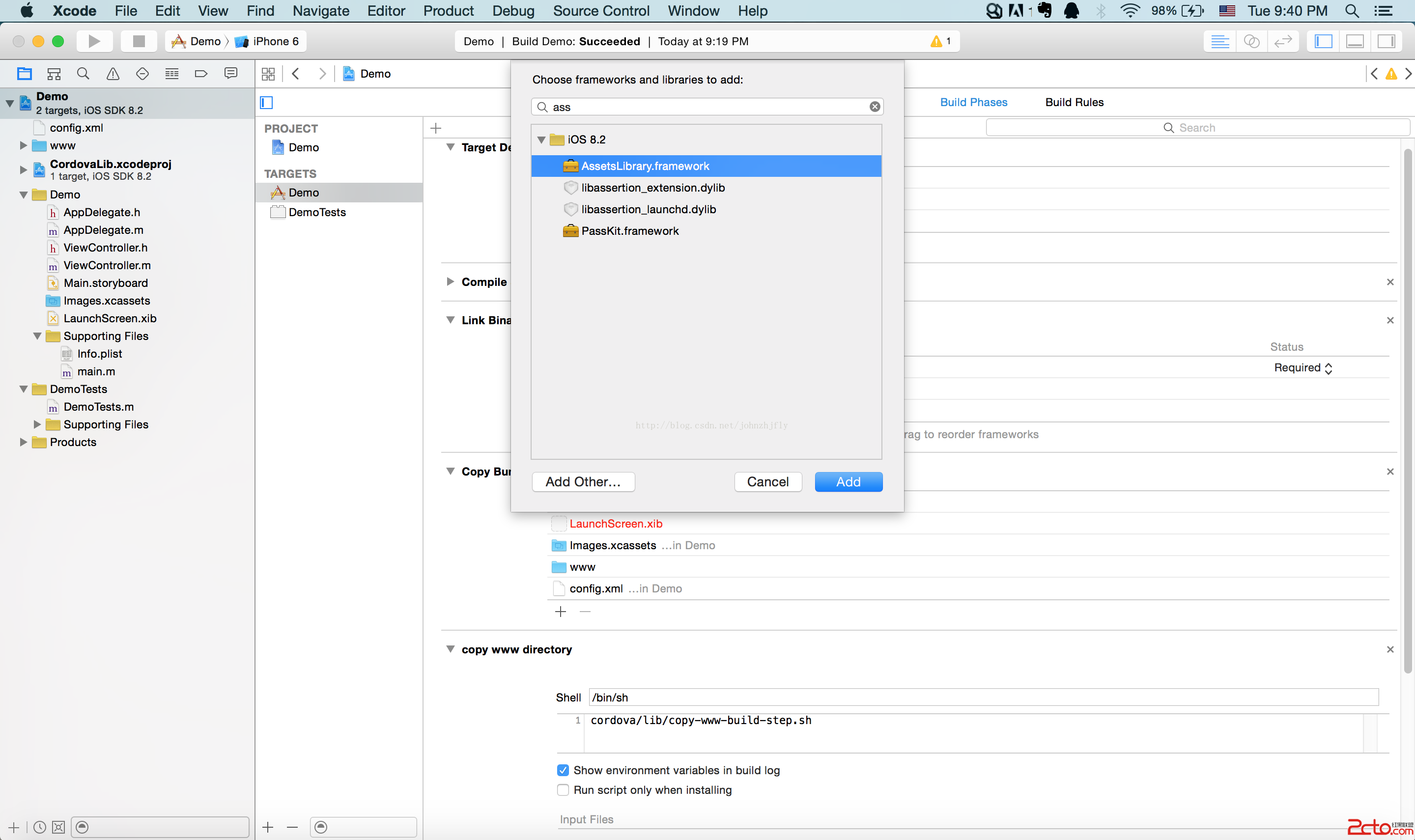Expand the CordovaLib.xcodeproj tree item
This screenshot has width=1415, height=840.
point(23,169)
